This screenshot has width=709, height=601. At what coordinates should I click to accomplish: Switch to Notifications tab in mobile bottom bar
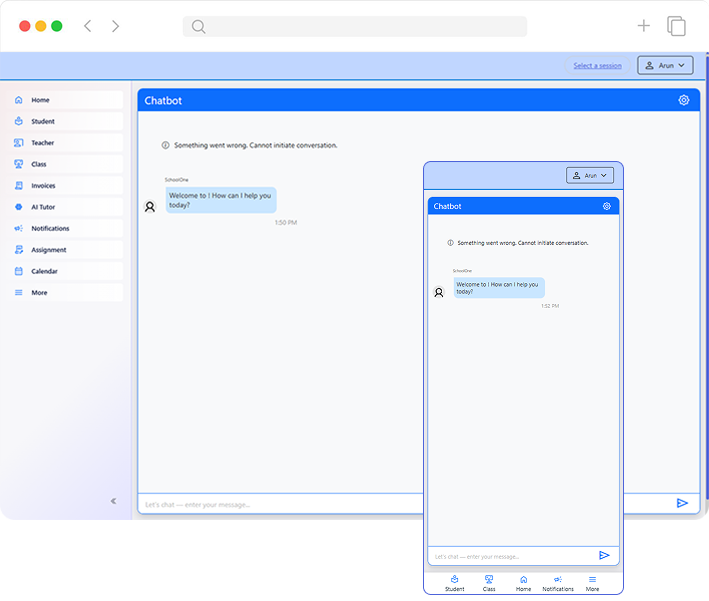558,583
